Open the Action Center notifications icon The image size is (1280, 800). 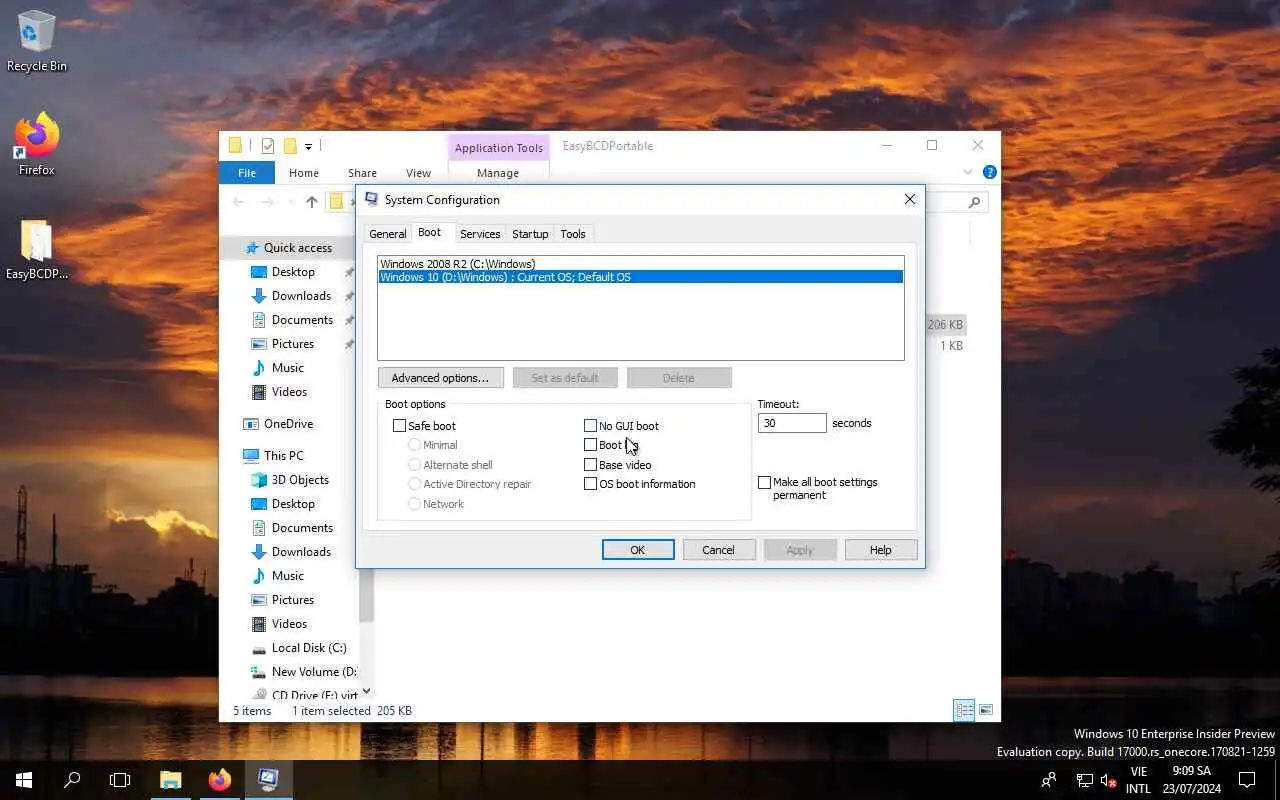point(1247,780)
